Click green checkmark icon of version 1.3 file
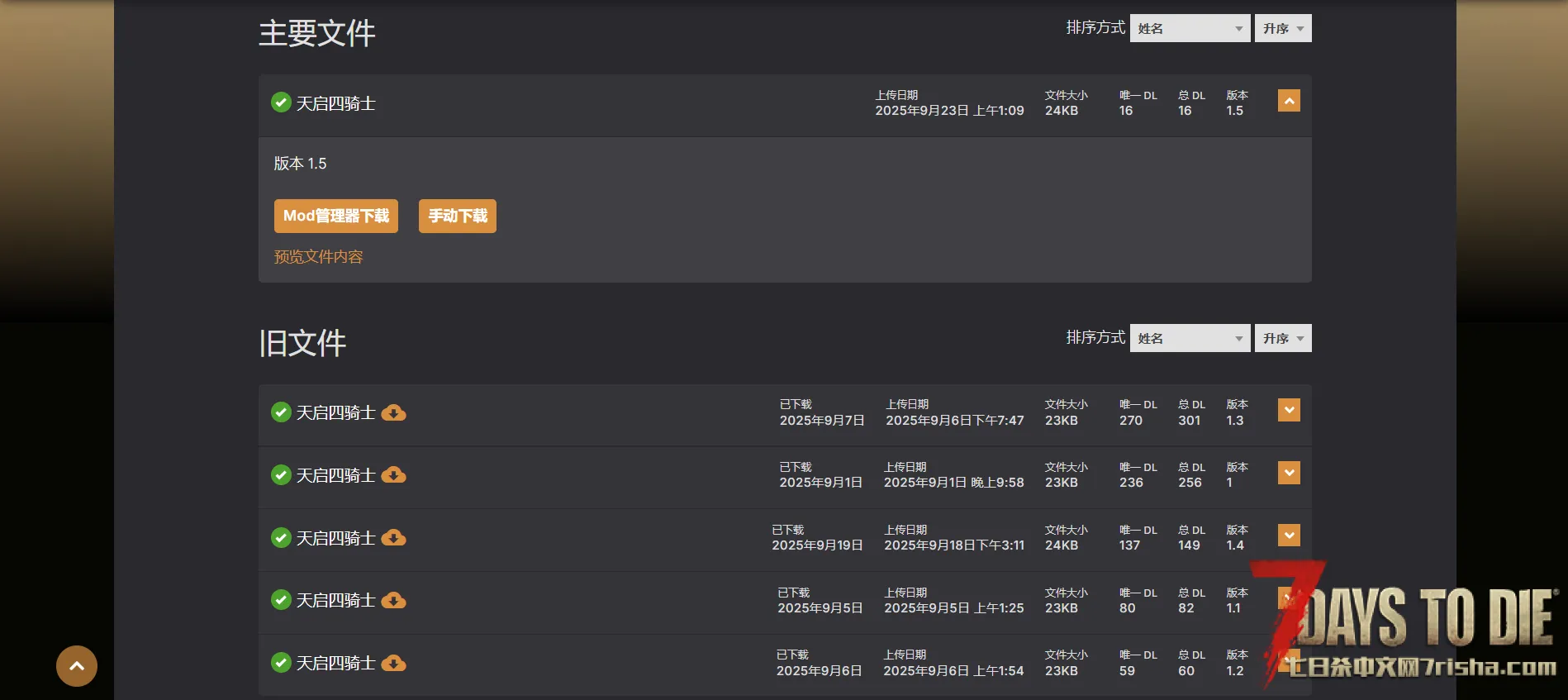Image resolution: width=1568 pixels, height=700 pixels. point(281,412)
